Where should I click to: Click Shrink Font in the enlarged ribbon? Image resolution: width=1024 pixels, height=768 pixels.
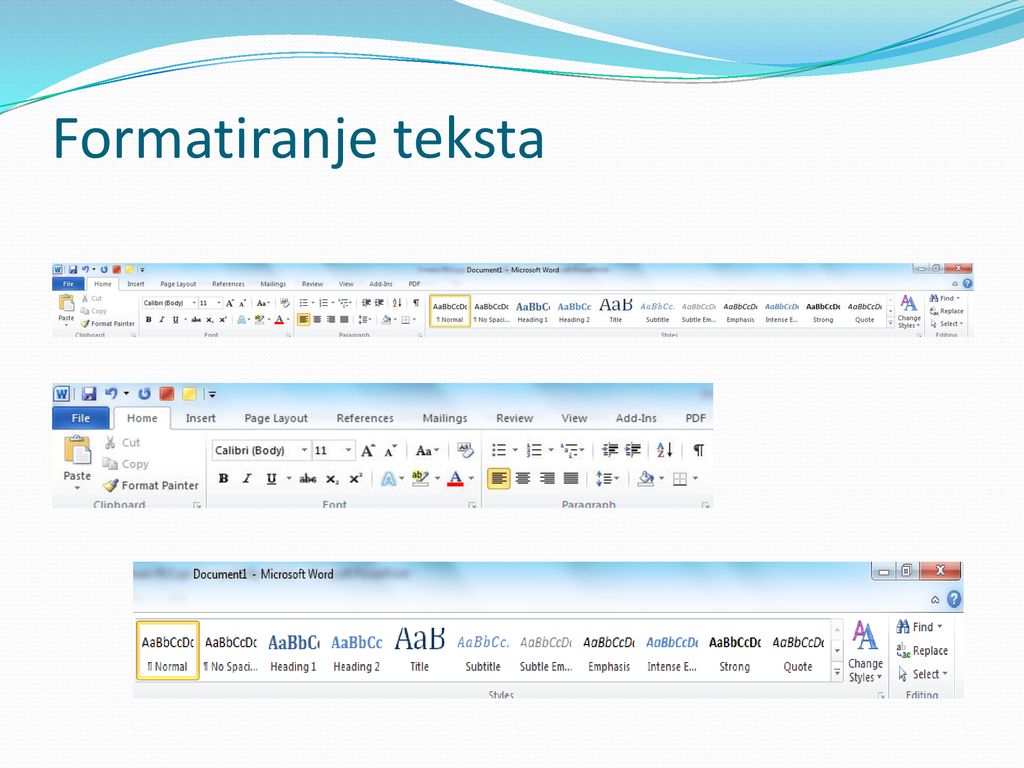[391, 451]
